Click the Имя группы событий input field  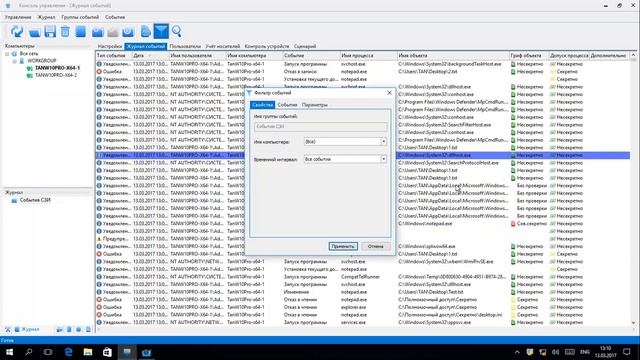pyautogui.click(x=320, y=127)
